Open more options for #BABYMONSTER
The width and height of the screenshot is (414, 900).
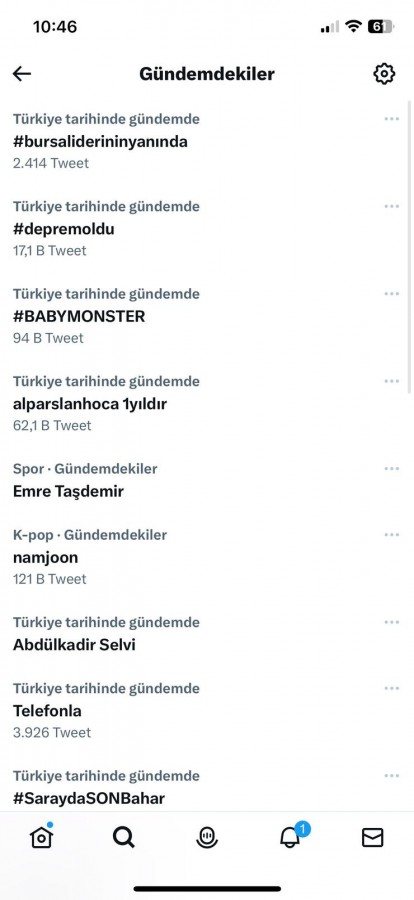[x=392, y=294]
